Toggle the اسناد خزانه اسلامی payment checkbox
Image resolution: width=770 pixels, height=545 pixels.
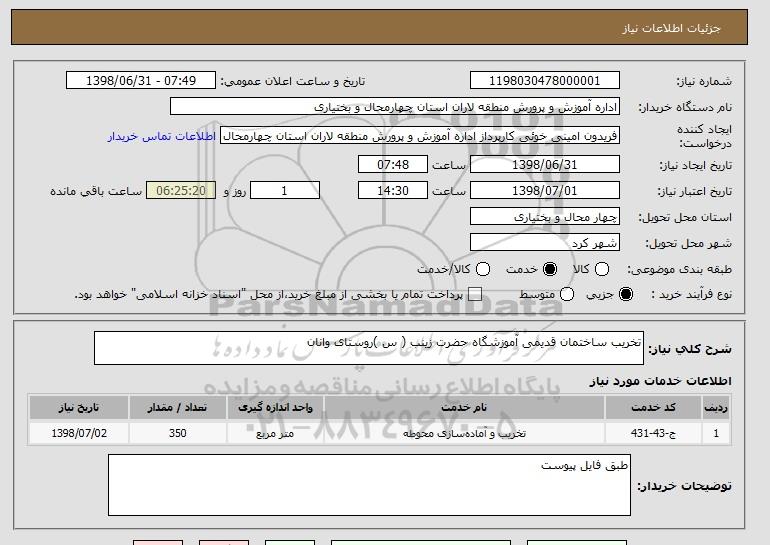[474, 294]
